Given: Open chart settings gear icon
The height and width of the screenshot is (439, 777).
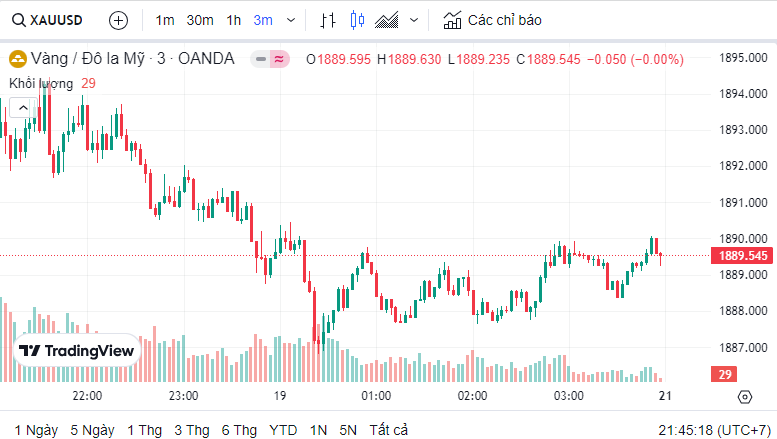Looking at the screenshot, I should click(x=744, y=397).
